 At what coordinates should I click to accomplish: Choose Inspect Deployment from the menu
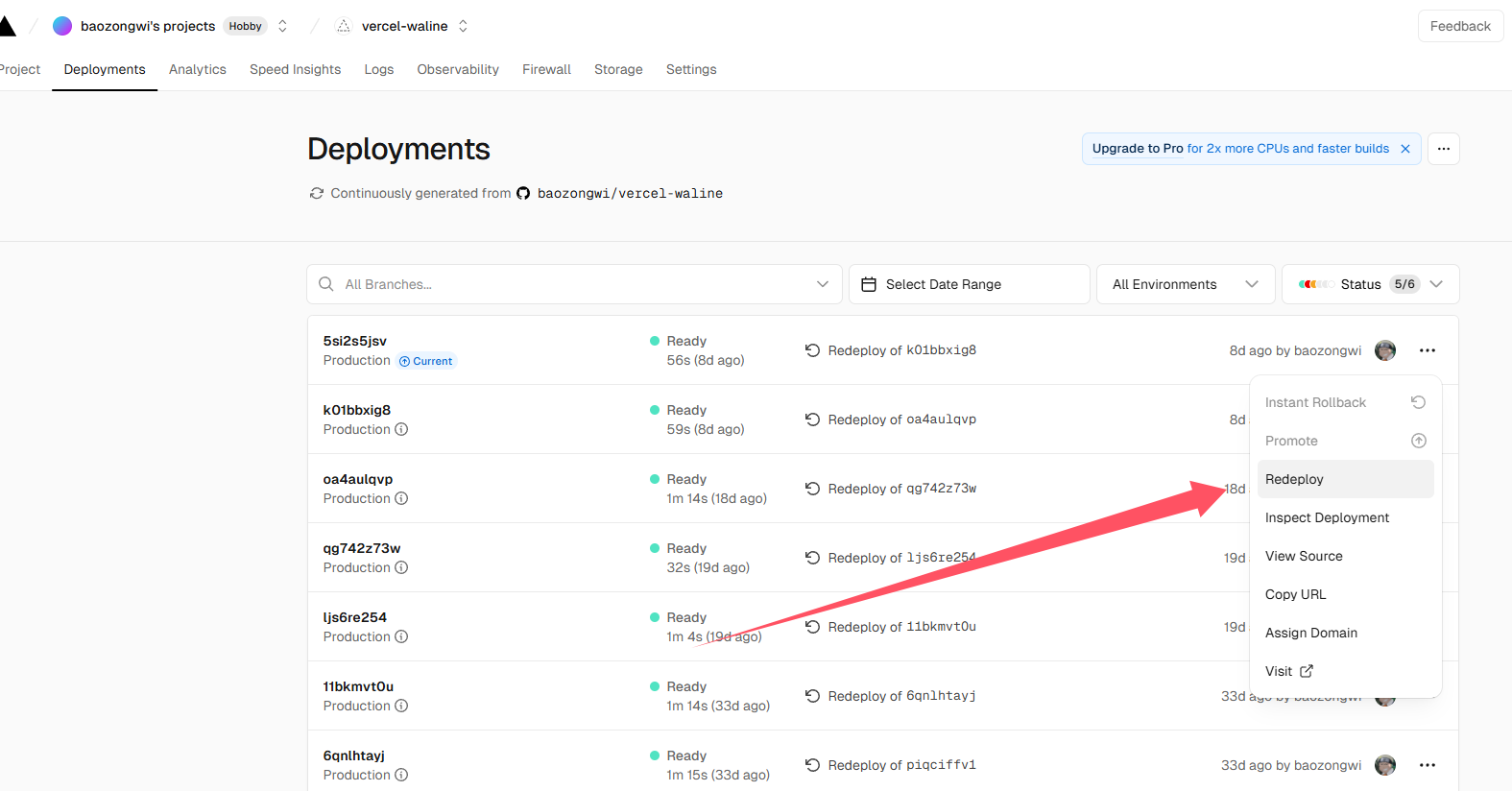pos(1345,517)
